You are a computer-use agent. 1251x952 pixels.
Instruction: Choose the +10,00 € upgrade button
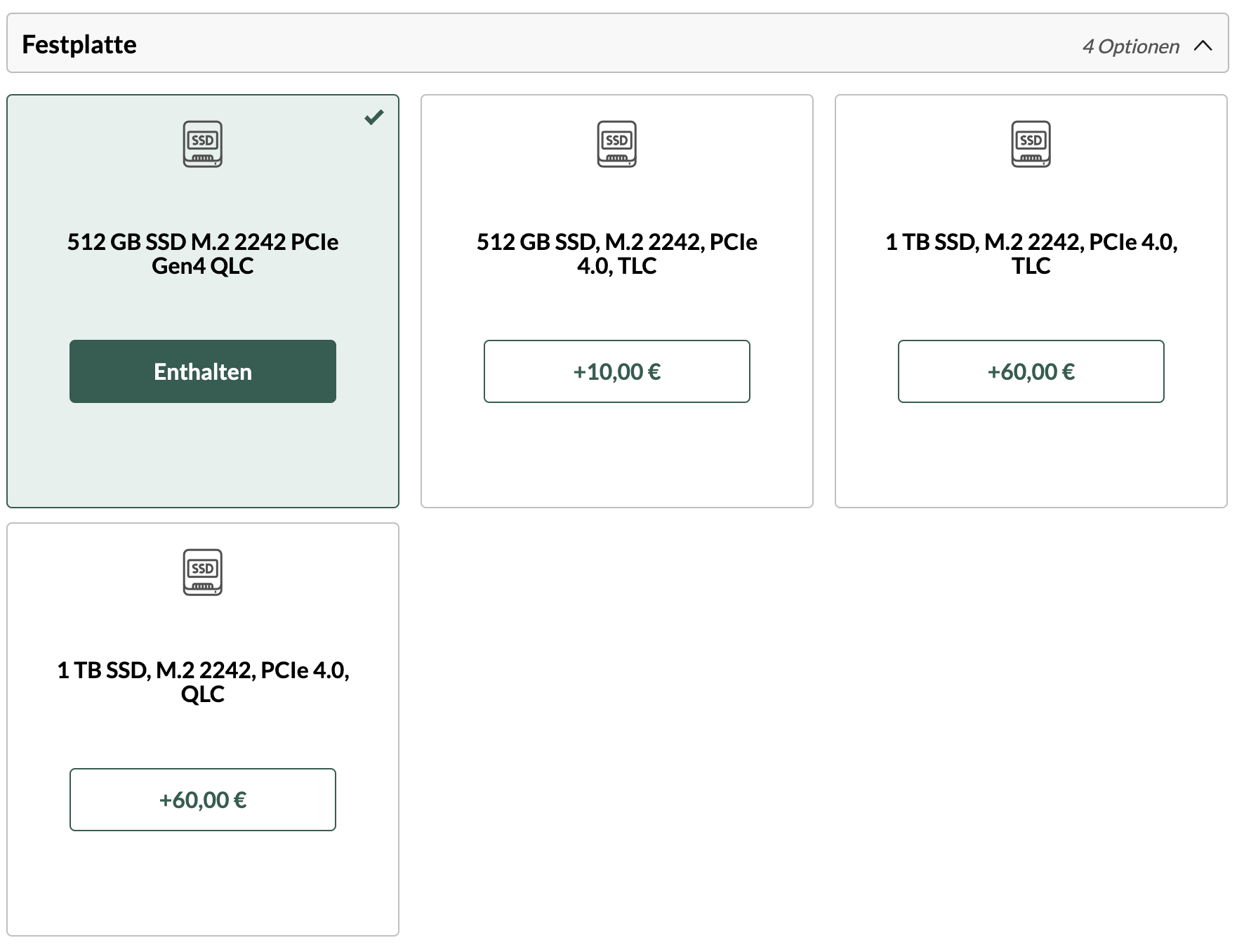coord(616,371)
